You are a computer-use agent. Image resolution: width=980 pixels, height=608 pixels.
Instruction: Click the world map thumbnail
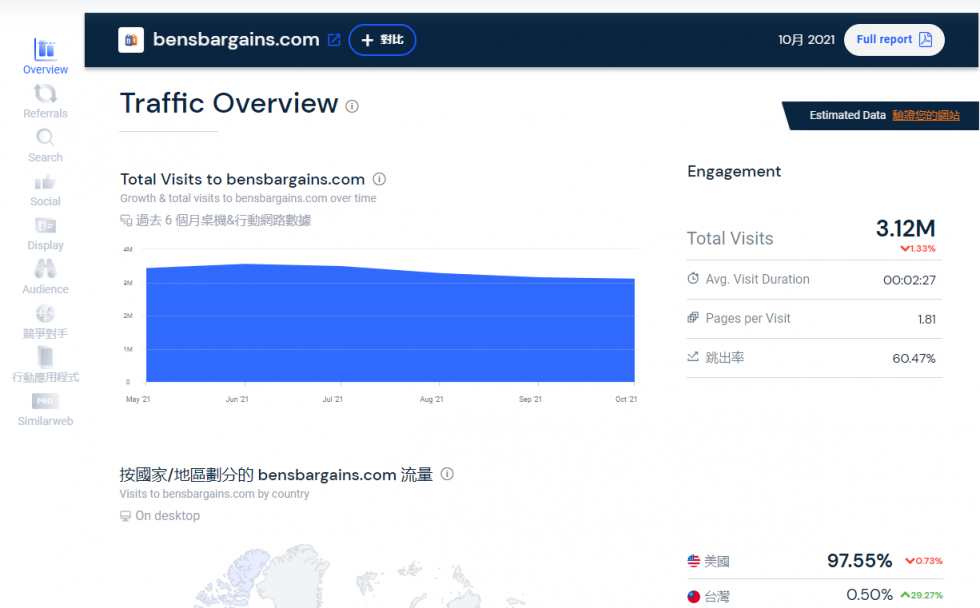click(x=359, y=576)
